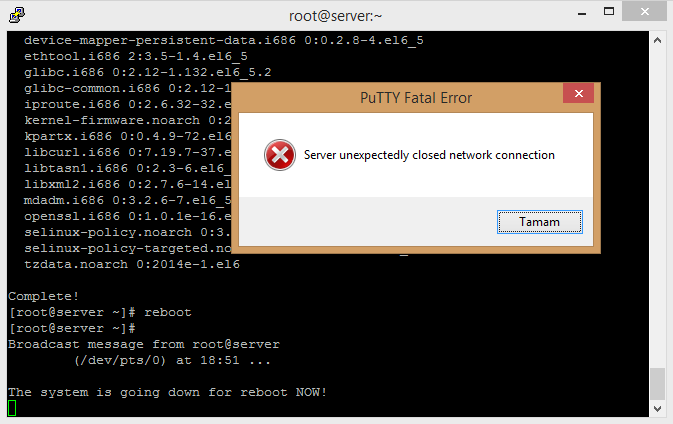Screen dimensions: 673x424
Task: Click the 'Complete!' line in terminal
Action: coord(43,296)
